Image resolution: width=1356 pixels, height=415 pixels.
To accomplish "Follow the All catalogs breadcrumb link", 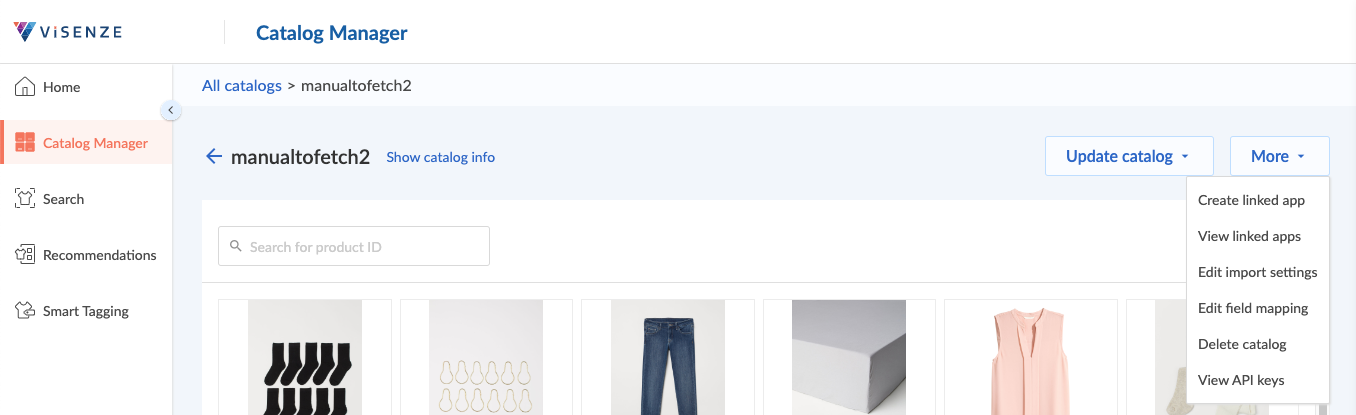I will click(x=242, y=85).
